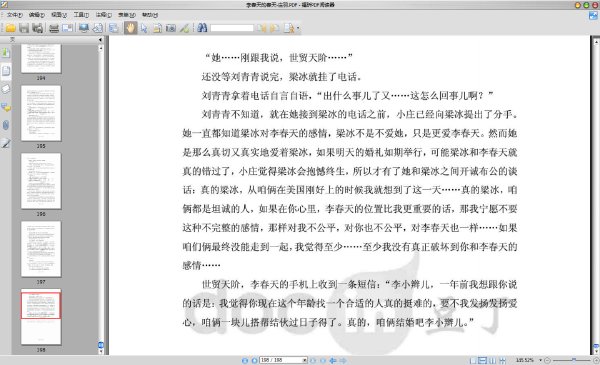
Task: Click the rotate view icon
Action: [98, 28]
